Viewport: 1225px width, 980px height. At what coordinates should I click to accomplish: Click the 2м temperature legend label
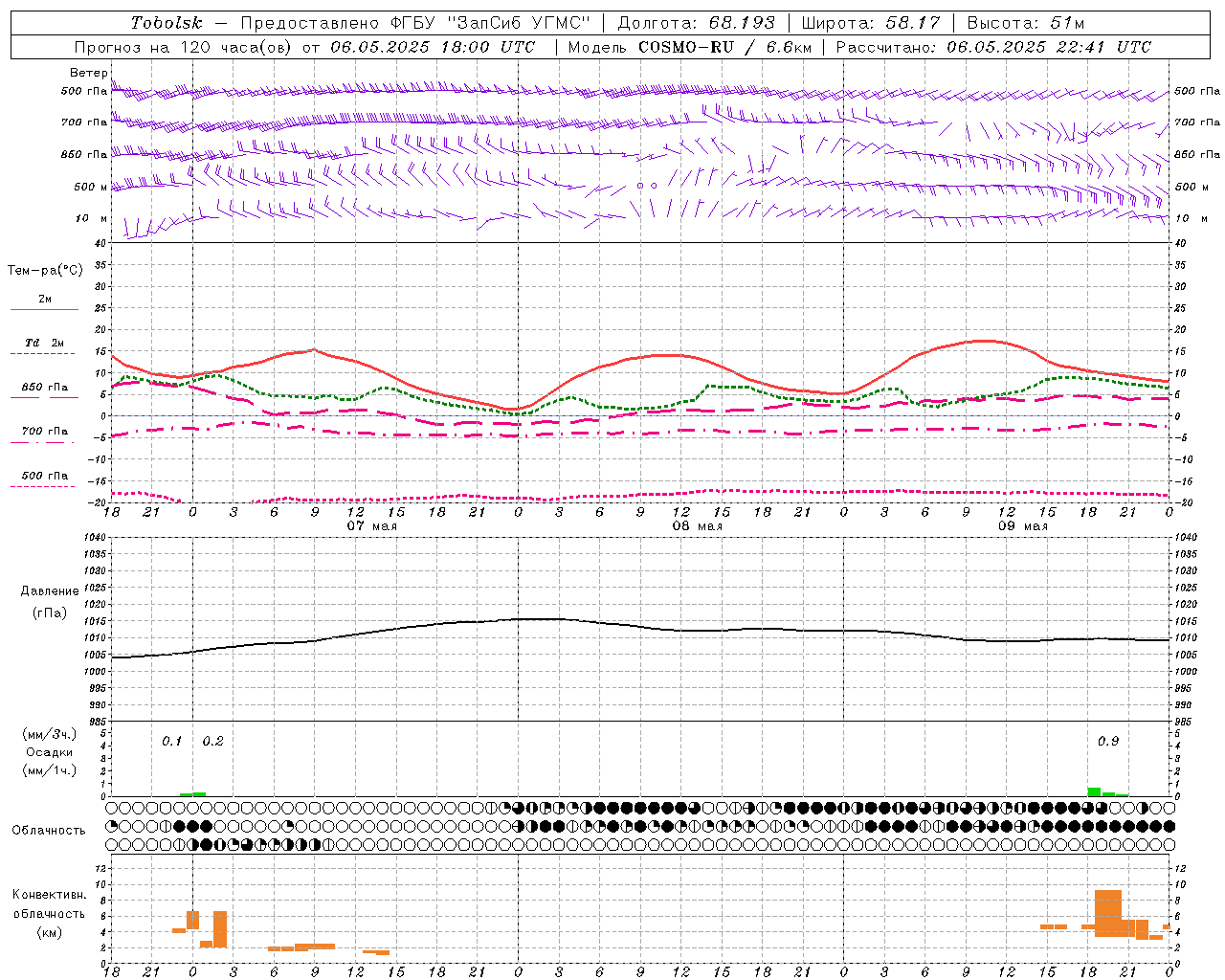[45, 300]
